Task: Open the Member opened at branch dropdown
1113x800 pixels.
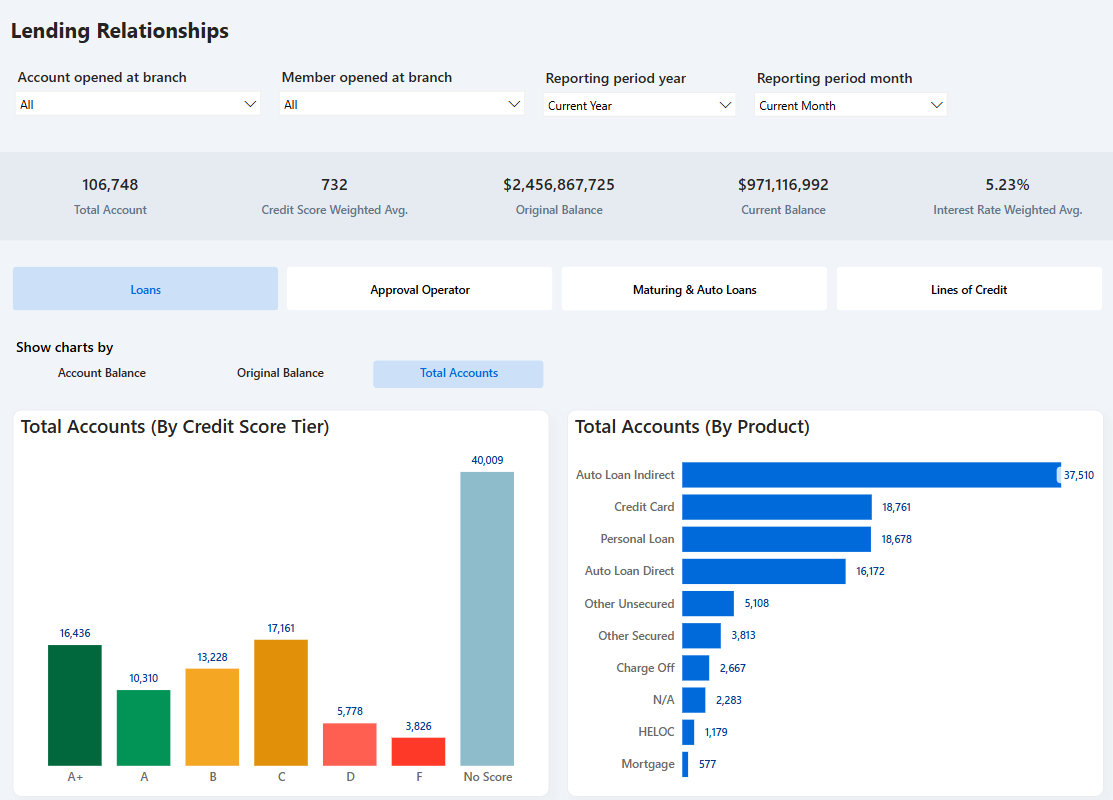Action: coord(402,104)
